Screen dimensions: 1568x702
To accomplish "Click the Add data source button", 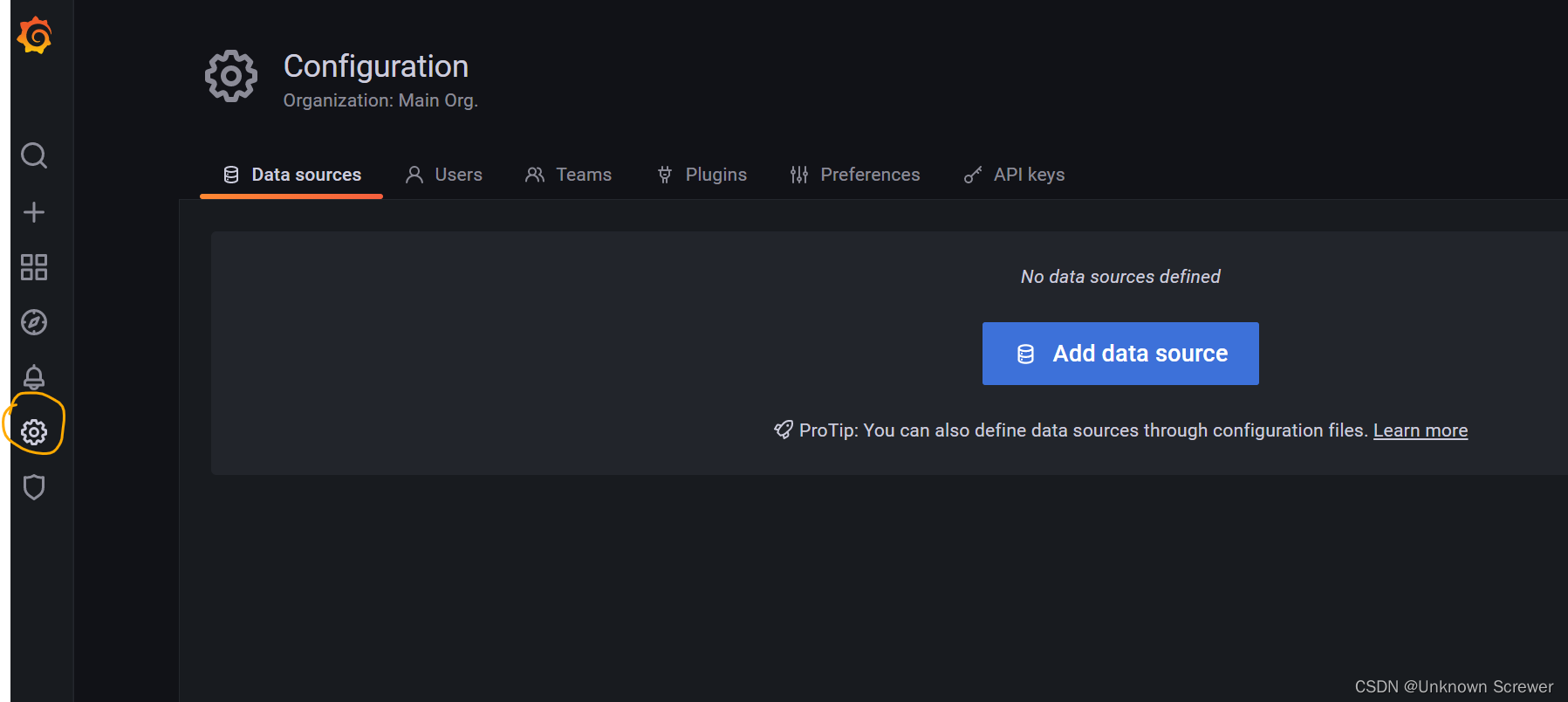I will click(1120, 354).
